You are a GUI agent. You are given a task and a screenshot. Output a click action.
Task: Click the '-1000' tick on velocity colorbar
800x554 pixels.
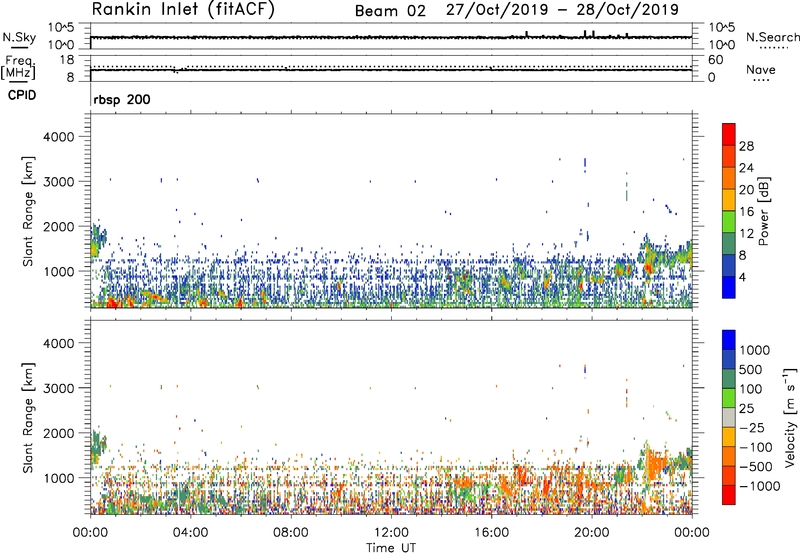pyautogui.click(x=760, y=486)
